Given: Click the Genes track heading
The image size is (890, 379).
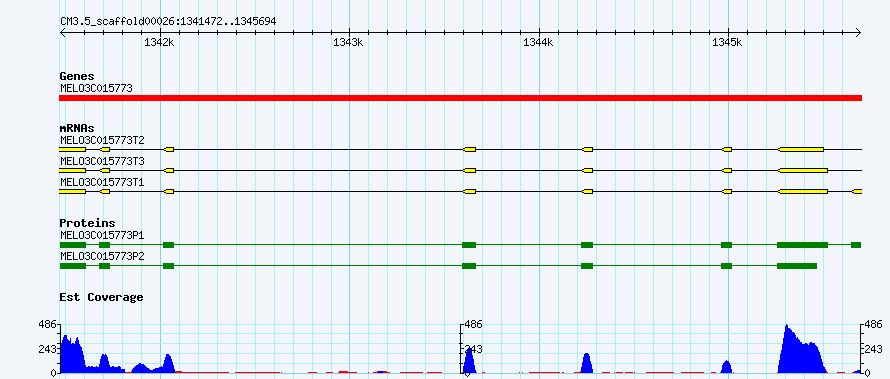Looking at the screenshot, I should coord(77,76).
